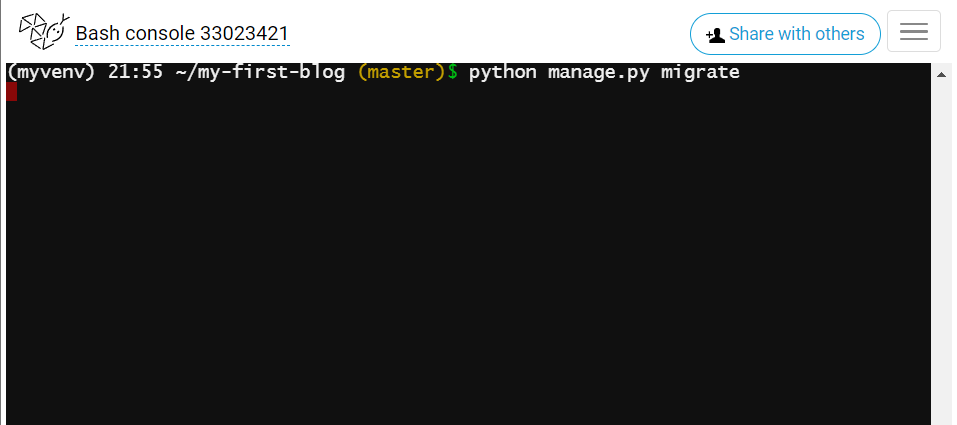This screenshot has height=425, width=957.
Task: Click the red terminal cursor block
Action: 12,92
